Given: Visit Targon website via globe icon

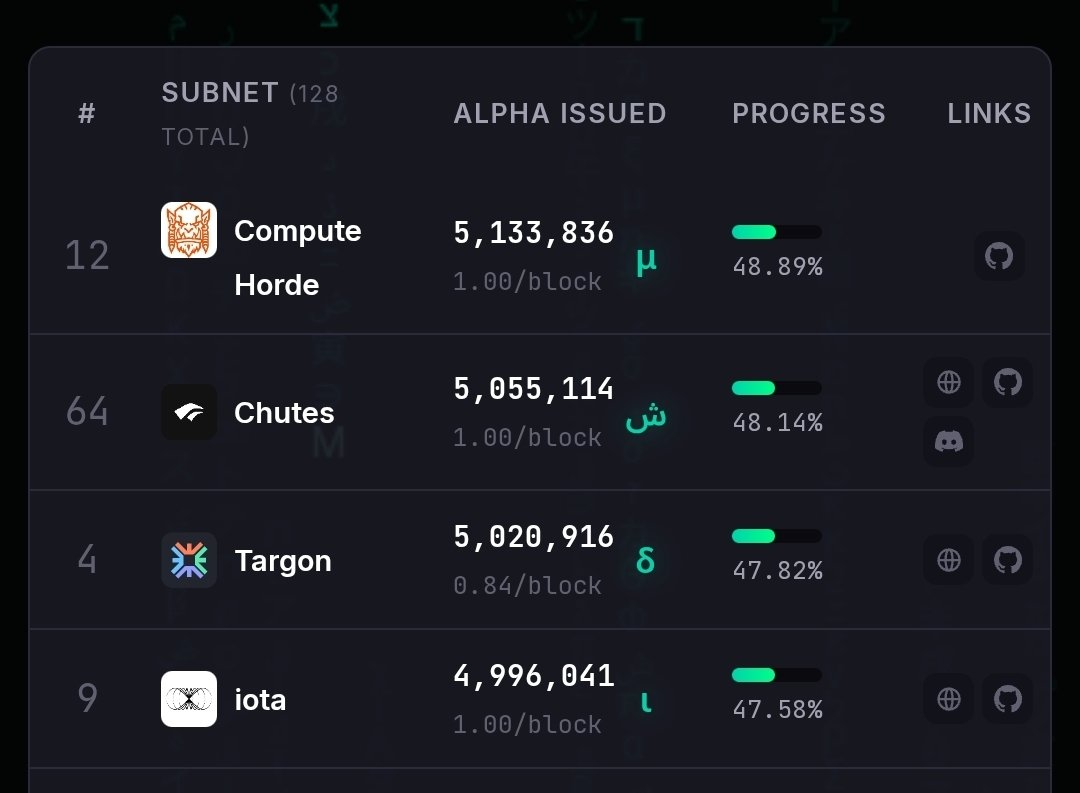Looking at the screenshot, I should [948, 560].
